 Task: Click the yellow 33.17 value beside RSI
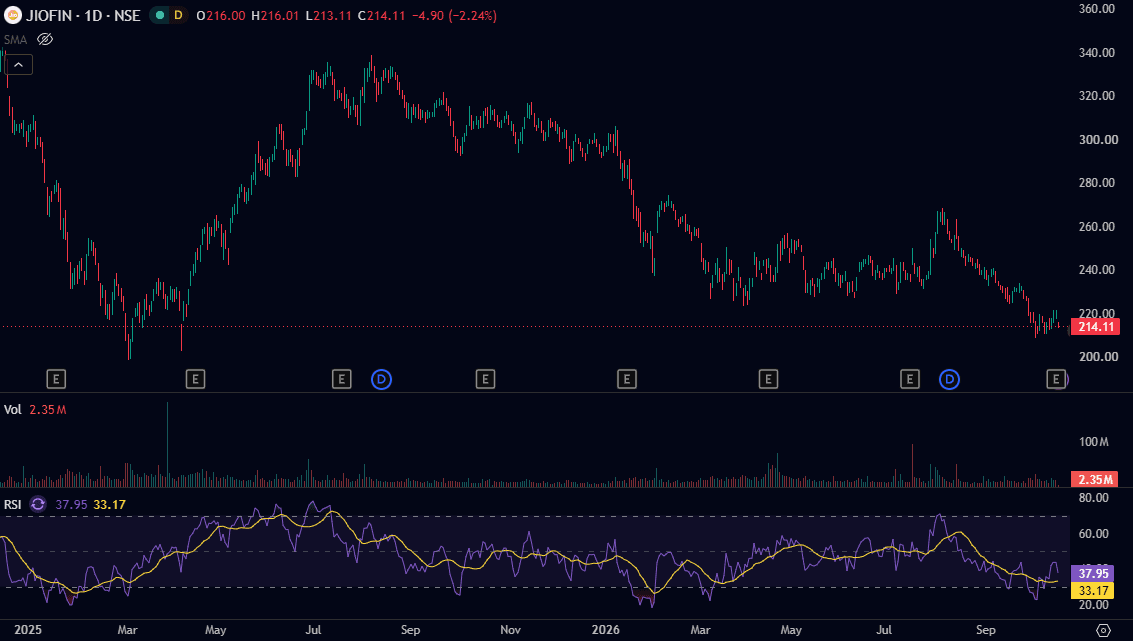[x=109, y=504]
